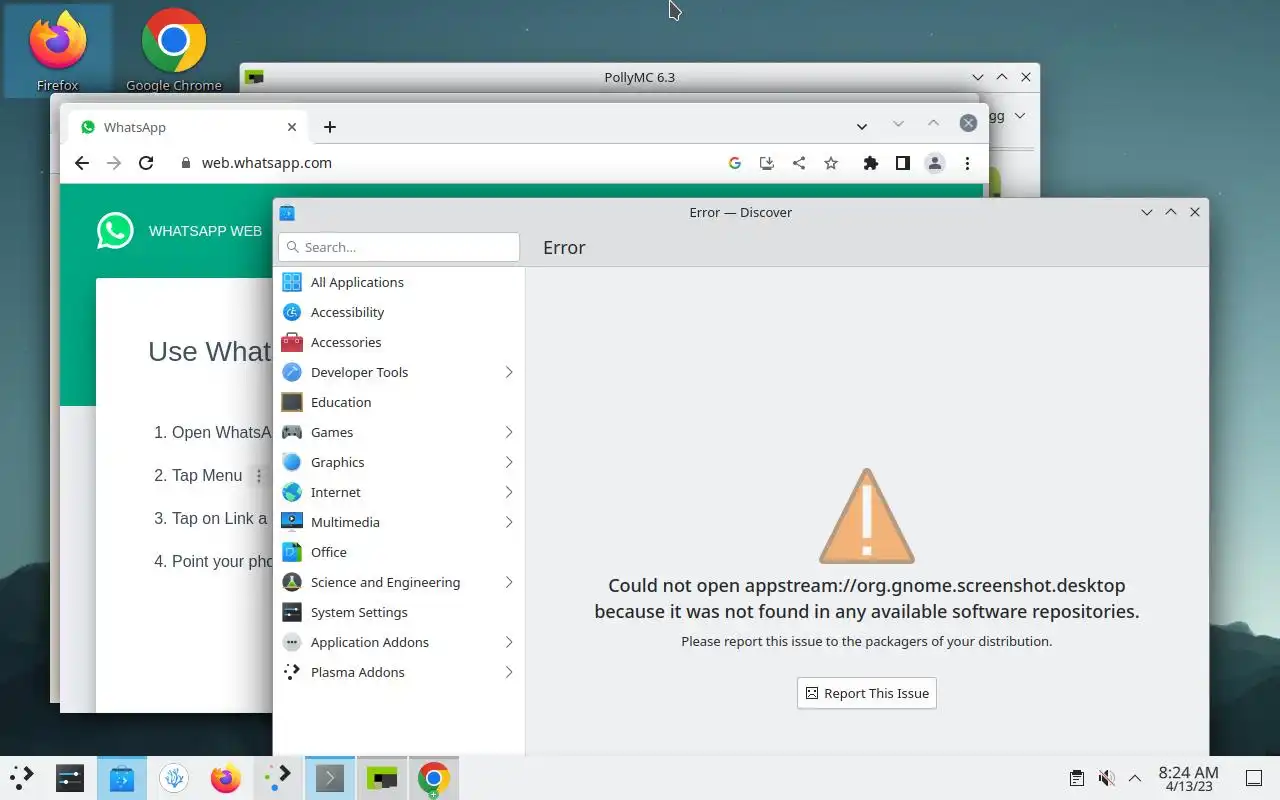Select the Accessories category label

(x=346, y=342)
